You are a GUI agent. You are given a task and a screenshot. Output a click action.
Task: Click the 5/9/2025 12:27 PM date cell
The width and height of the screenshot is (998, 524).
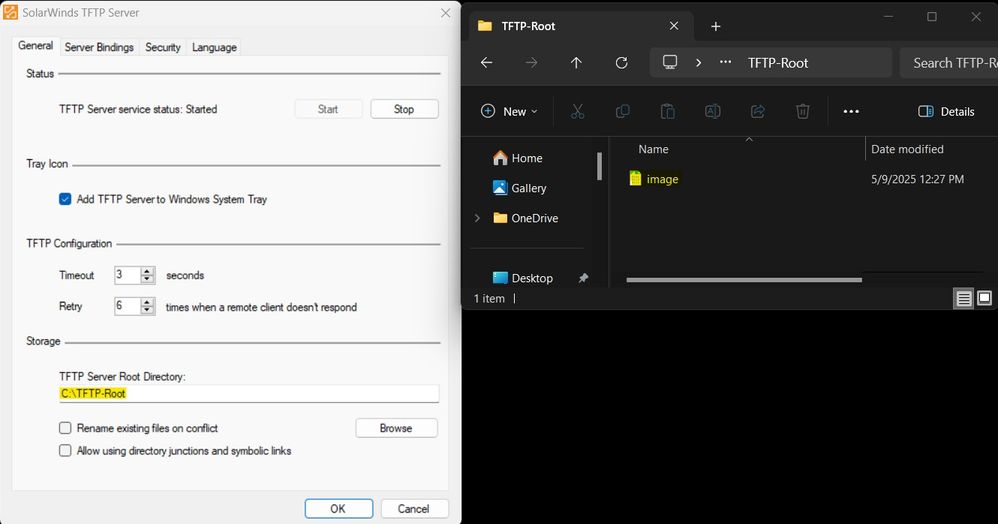coord(917,179)
